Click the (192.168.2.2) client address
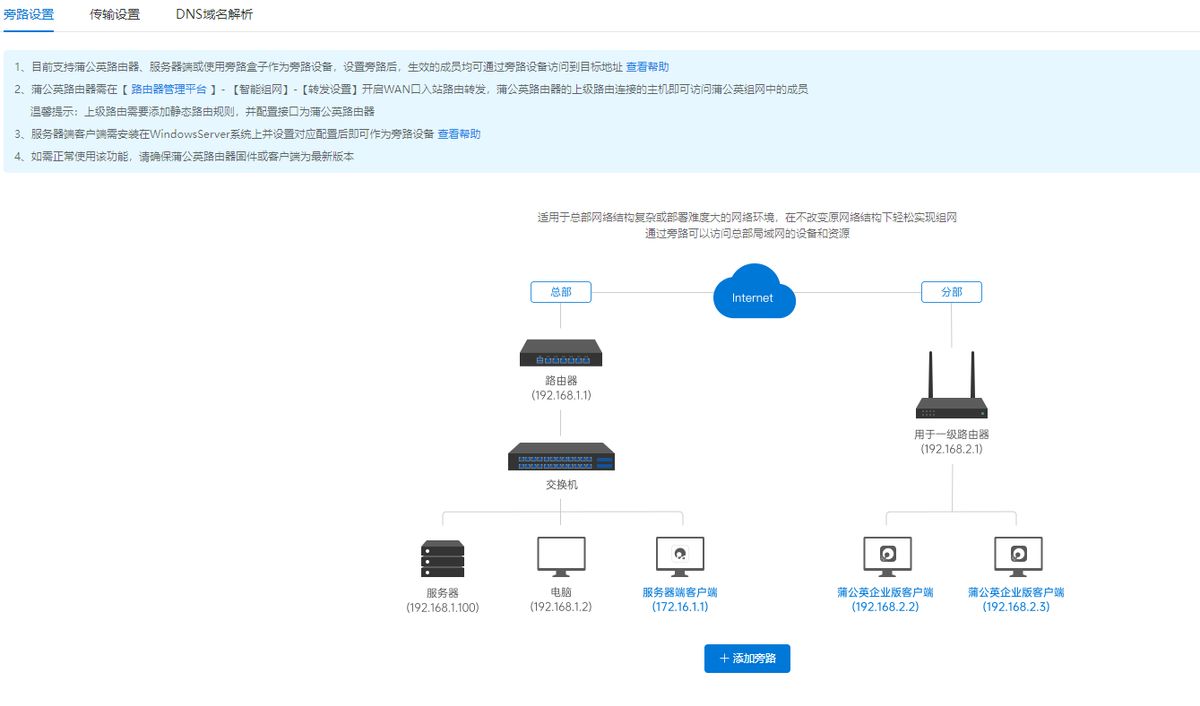Screen dimensions: 1200x706 tap(885, 607)
